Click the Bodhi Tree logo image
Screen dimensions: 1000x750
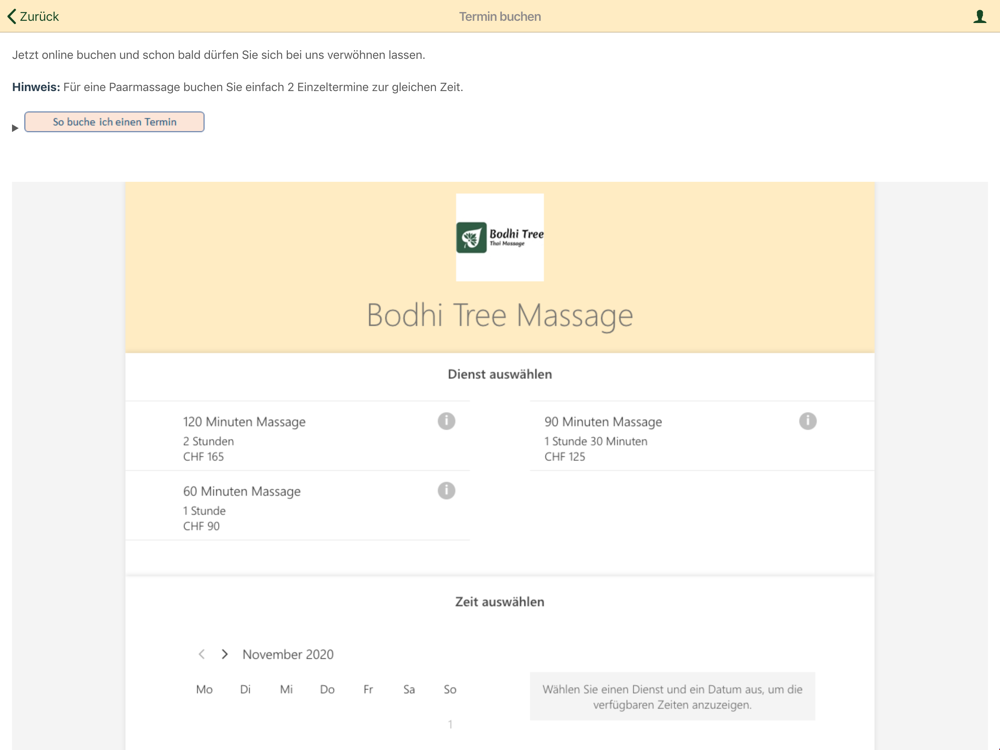500,237
